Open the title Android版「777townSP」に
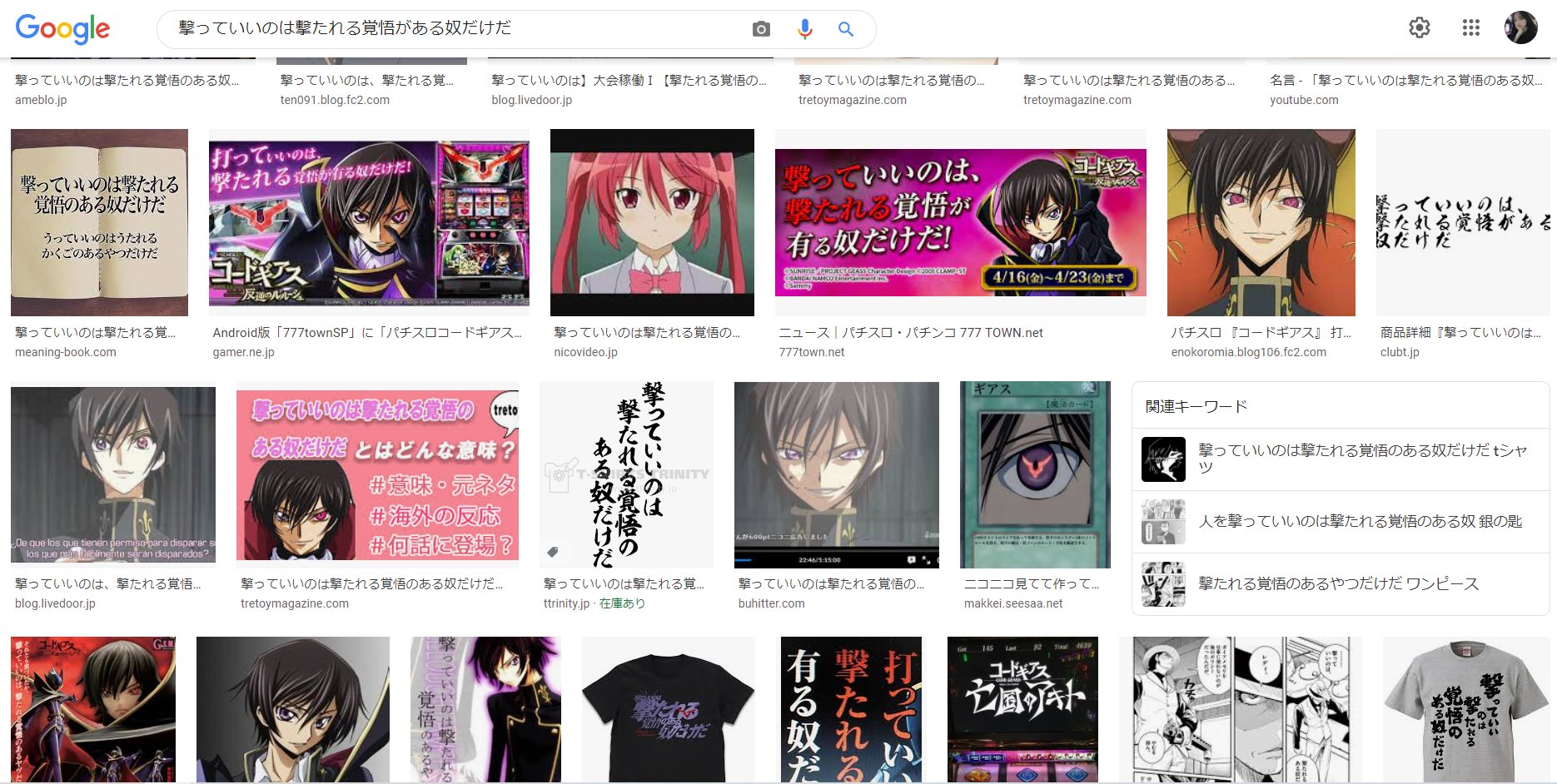 [x=367, y=332]
